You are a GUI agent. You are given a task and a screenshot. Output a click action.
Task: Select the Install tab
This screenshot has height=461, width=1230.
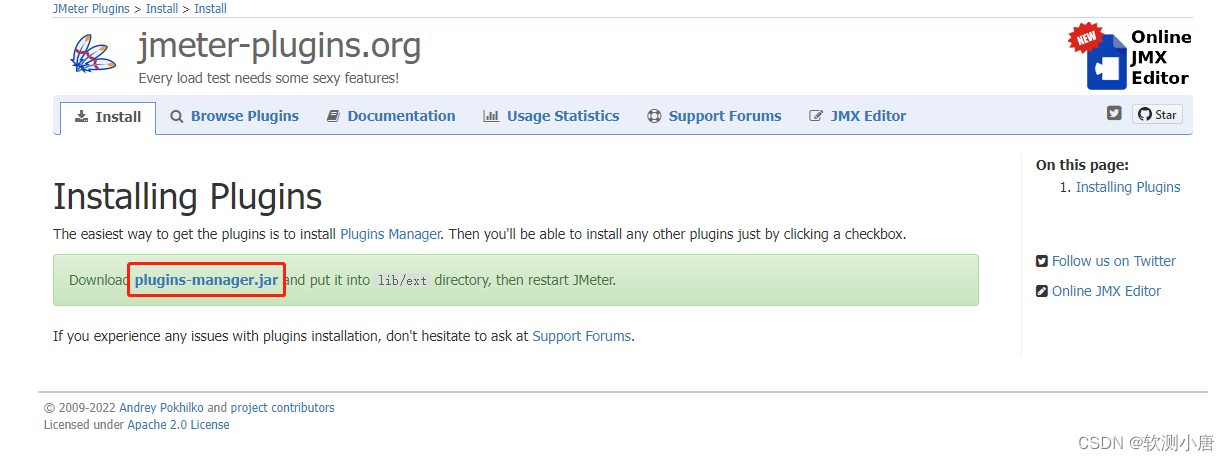(108, 117)
